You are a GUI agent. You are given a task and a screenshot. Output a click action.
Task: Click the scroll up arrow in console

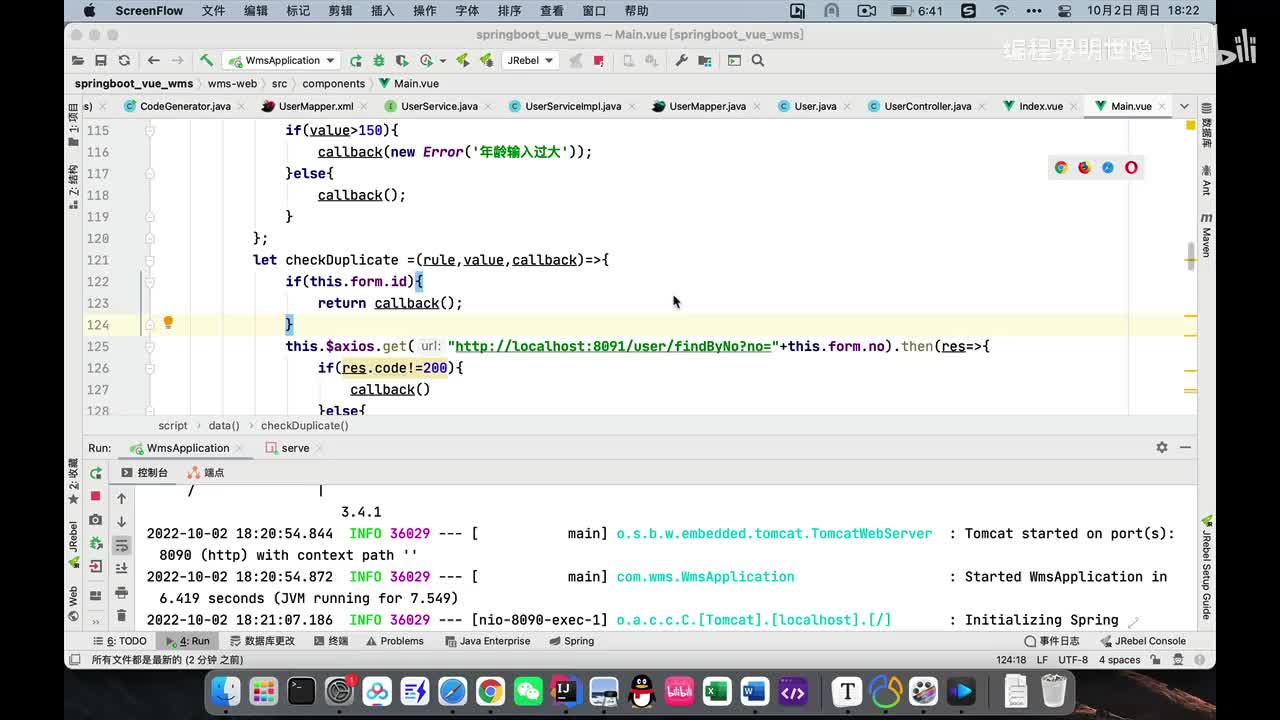click(x=122, y=498)
